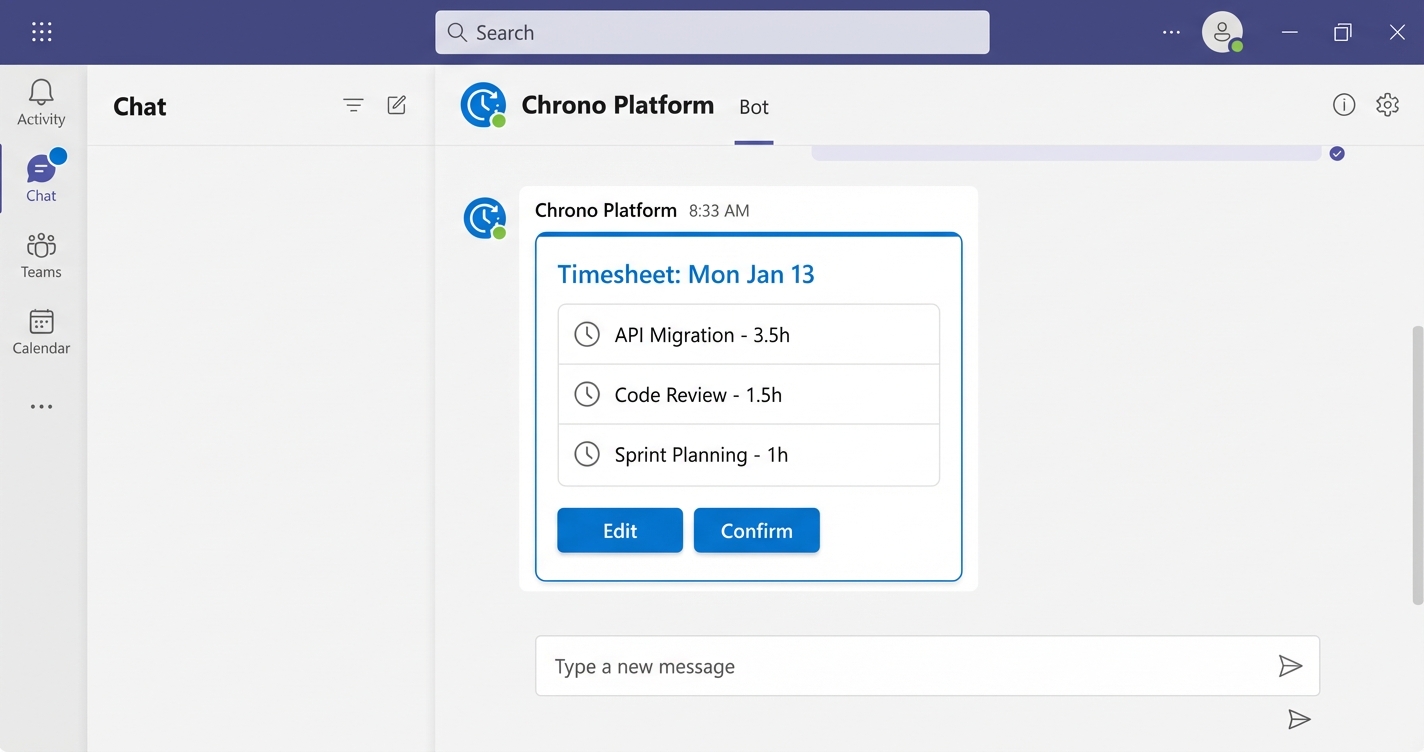Edit the Mon Jan 13 timesheet
The image size is (1424, 752).
point(619,530)
